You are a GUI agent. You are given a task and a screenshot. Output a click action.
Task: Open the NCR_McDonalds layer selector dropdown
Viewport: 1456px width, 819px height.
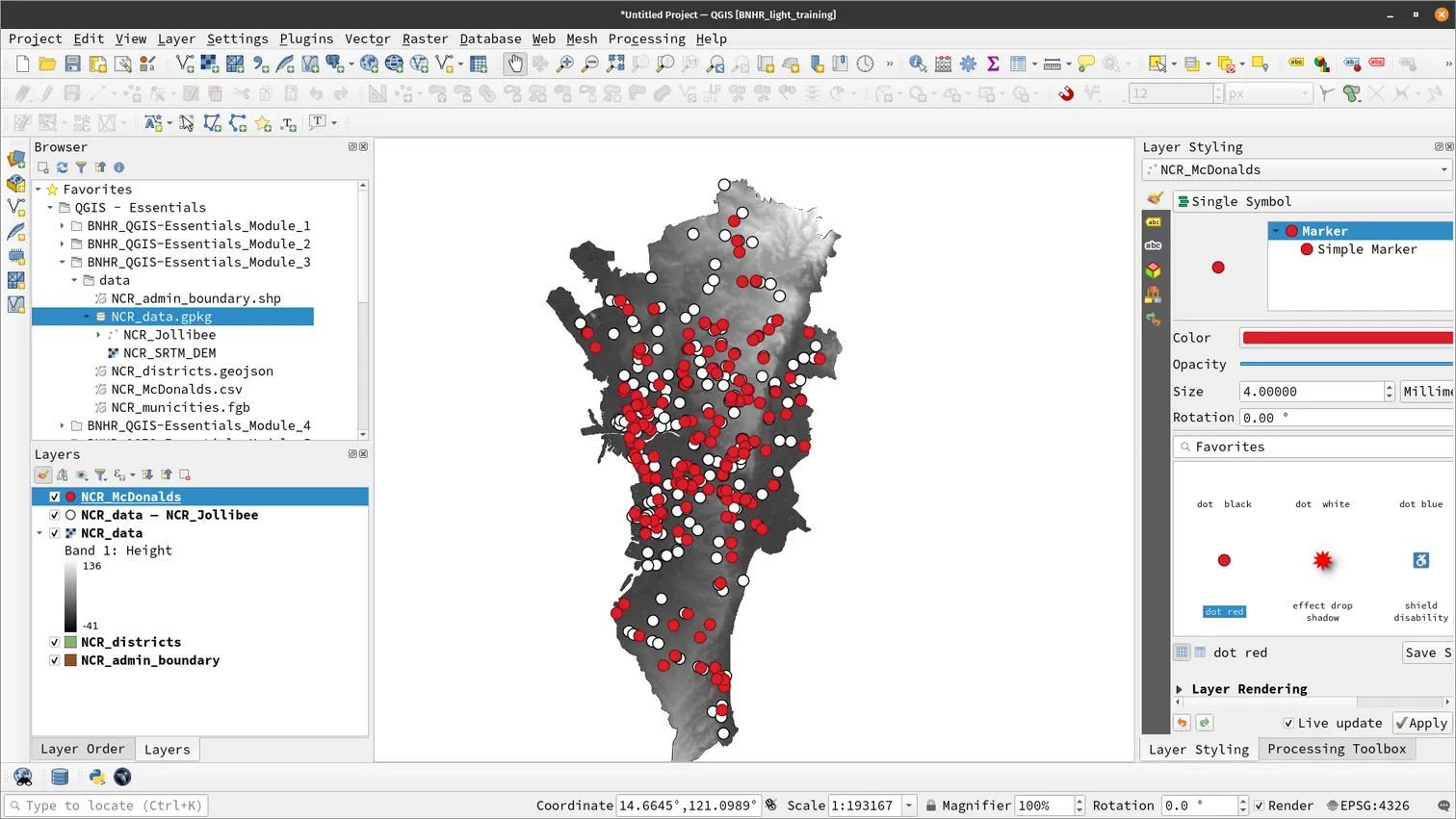(1297, 169)
